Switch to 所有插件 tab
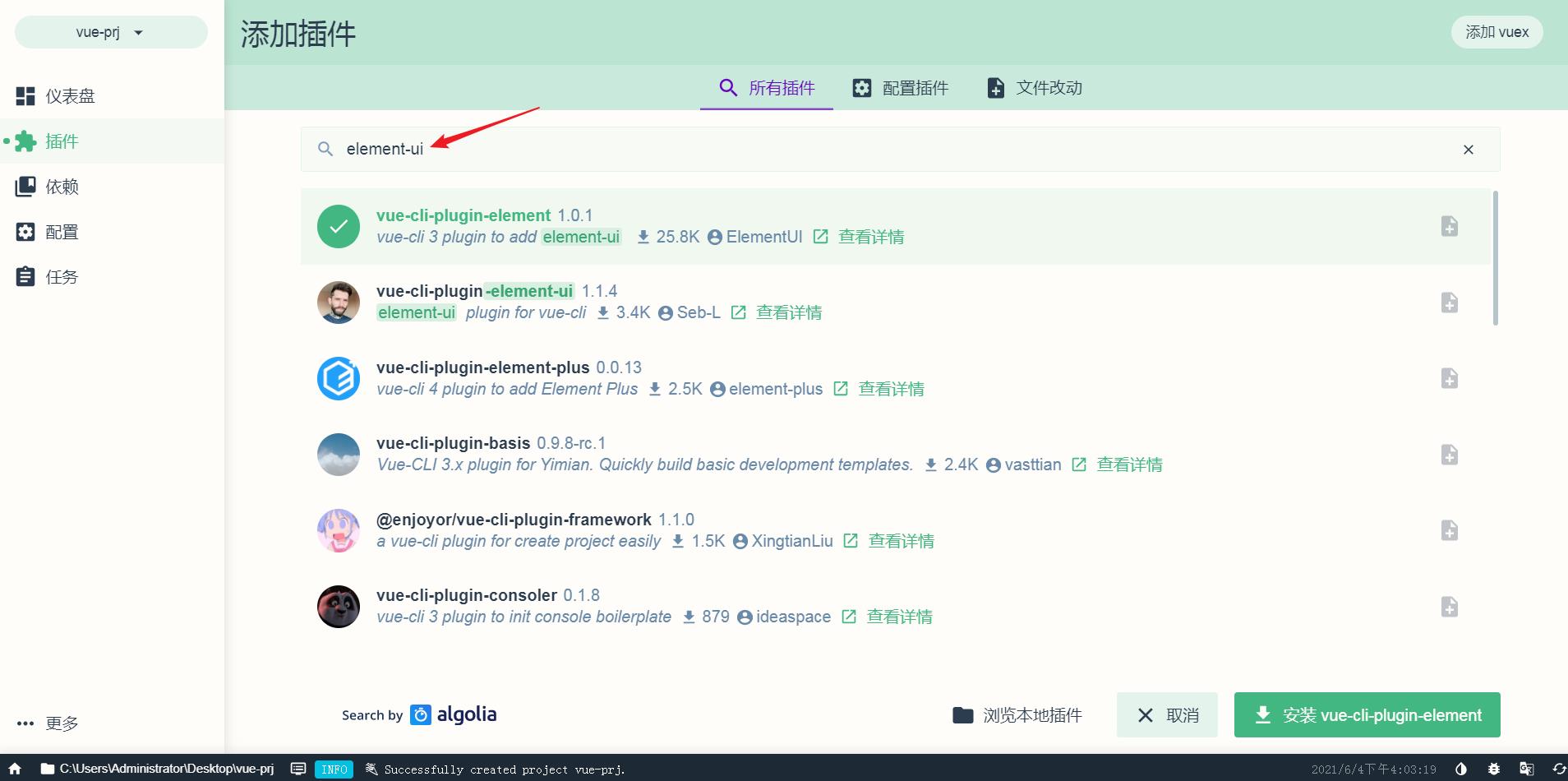 click(766, 88)
